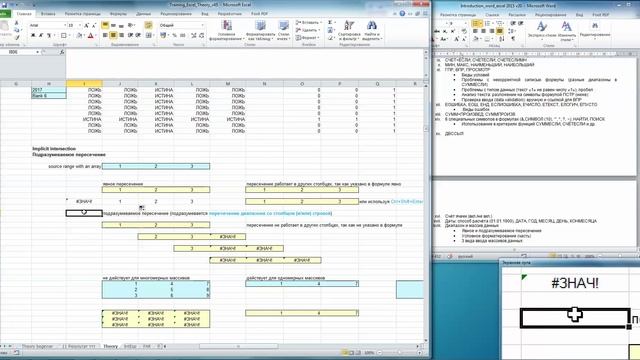Click Superscript in Word Font group
Screen dimensions: 640x360
(x=453, y=31)
